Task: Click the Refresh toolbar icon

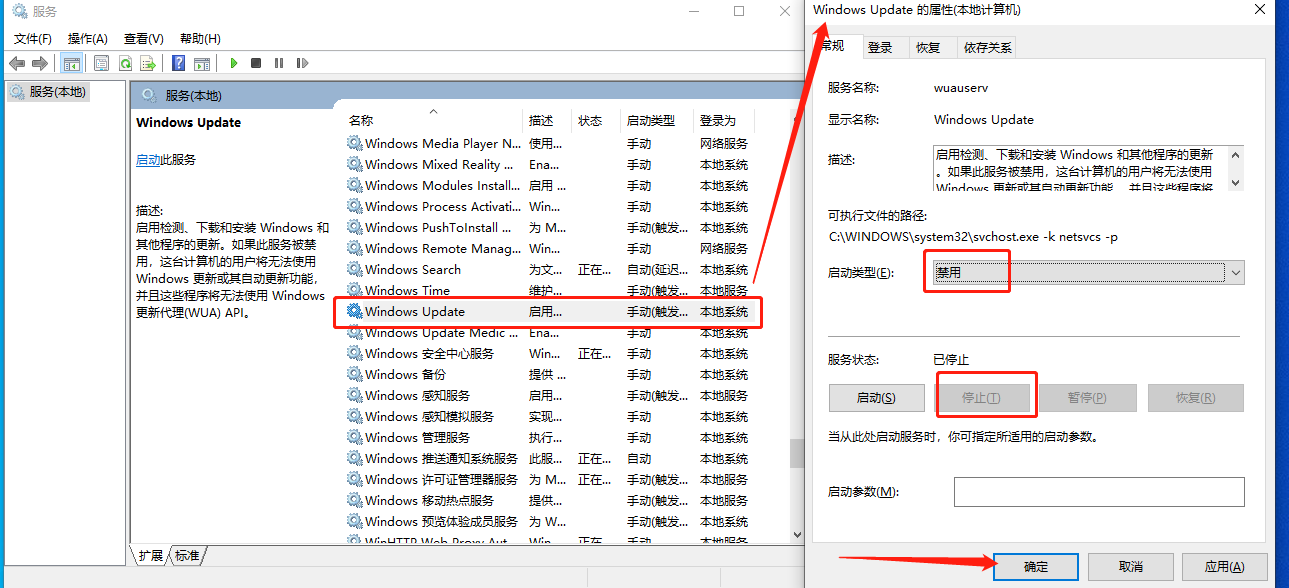Action: [x=126, y=63]
